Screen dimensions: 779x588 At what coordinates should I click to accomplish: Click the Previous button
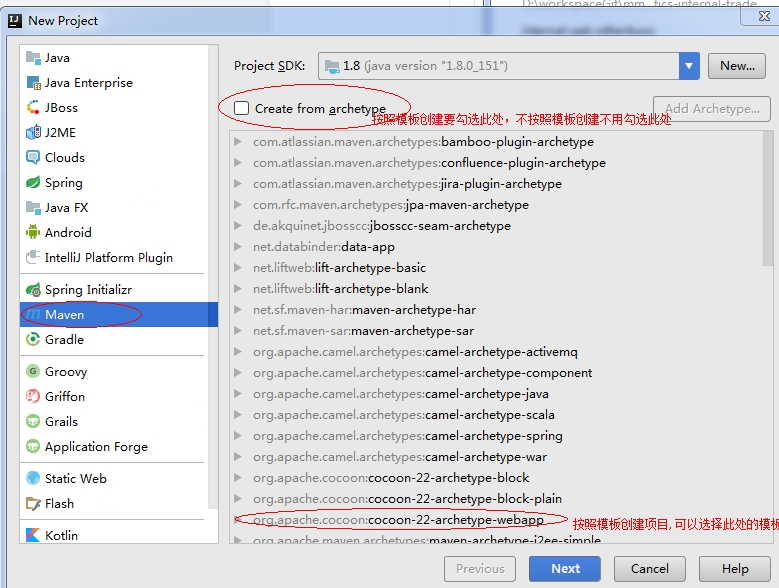coord(480,569)
